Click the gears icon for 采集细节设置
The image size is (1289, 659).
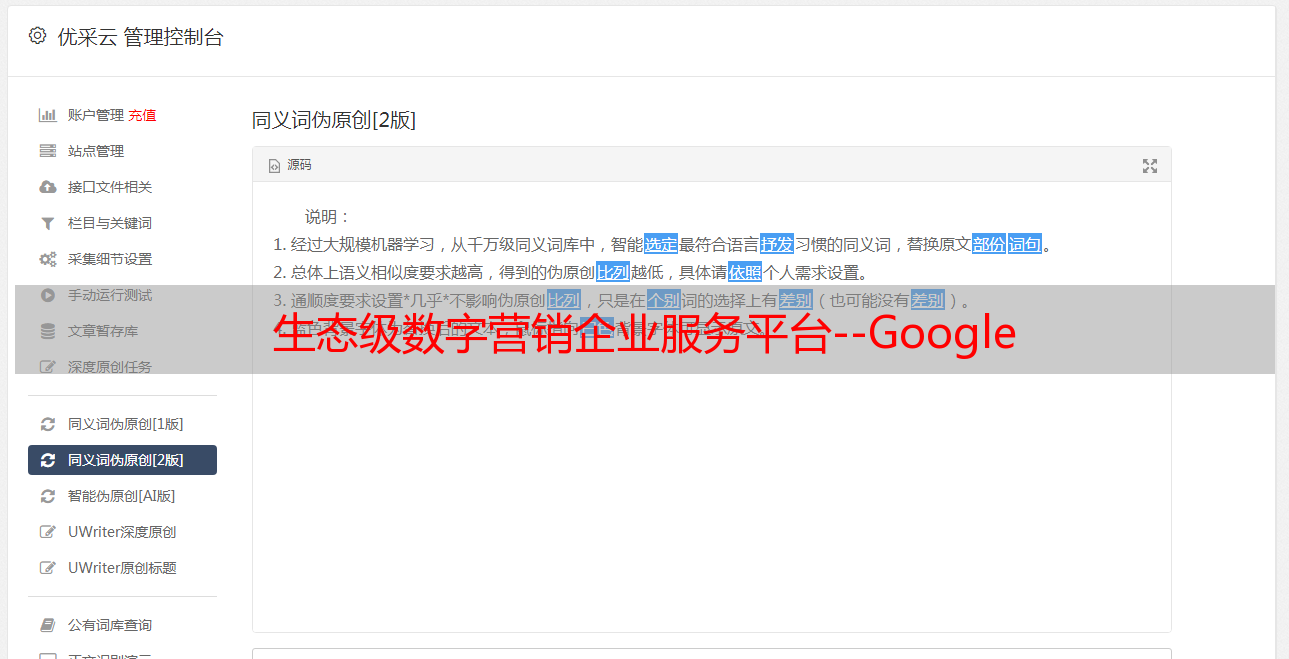click(x=47, y=259)
